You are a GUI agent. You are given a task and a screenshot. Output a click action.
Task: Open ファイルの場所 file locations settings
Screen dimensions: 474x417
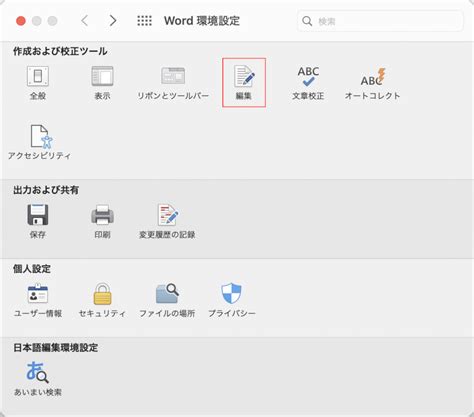tap(167, 300)
